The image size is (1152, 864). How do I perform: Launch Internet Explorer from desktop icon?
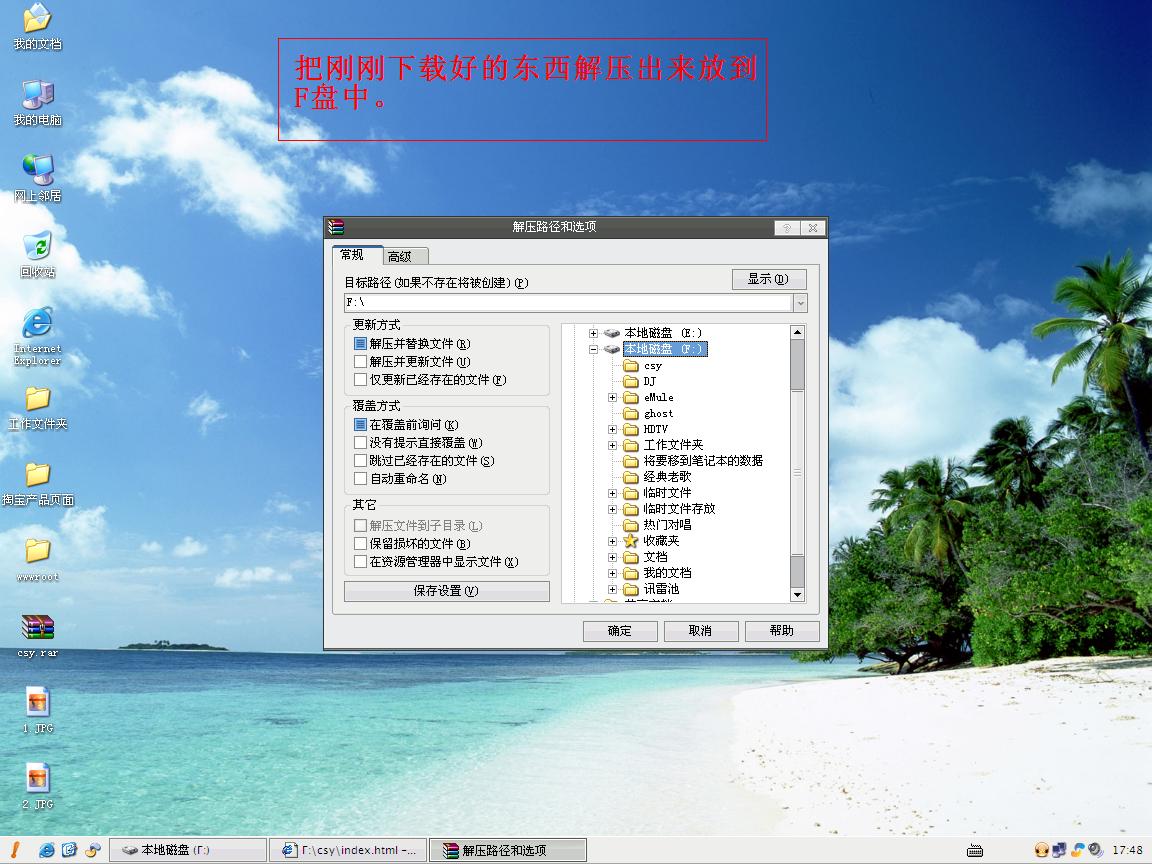coord(38,323)
